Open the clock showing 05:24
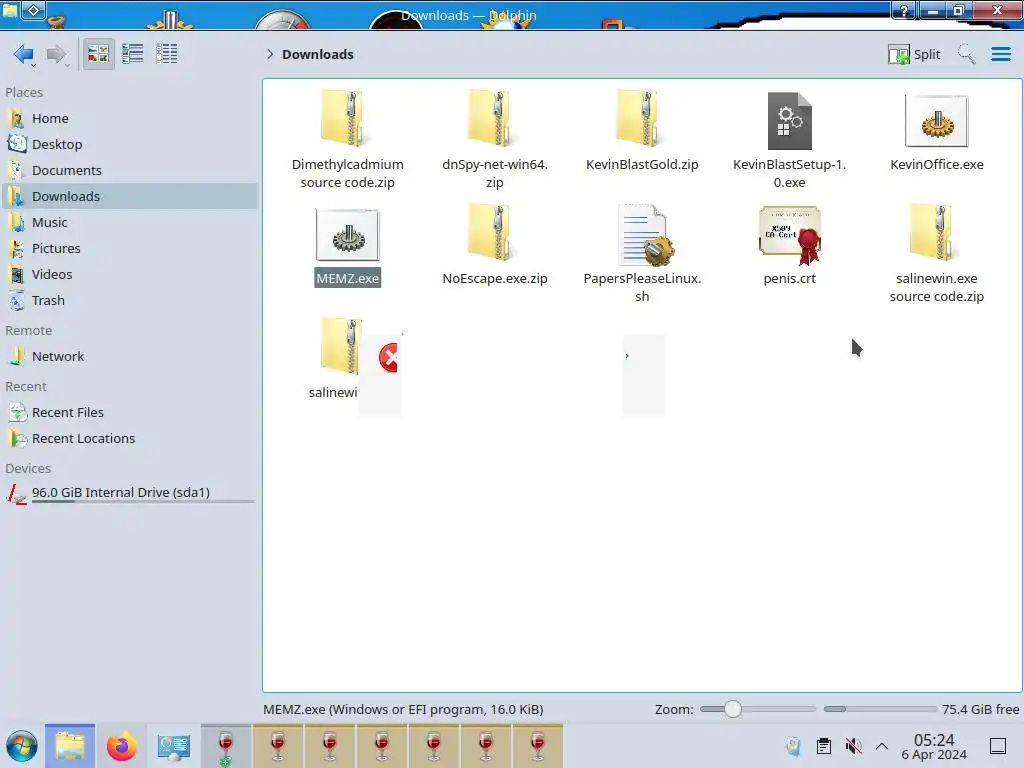1024x768 pixels. point(934,746)
